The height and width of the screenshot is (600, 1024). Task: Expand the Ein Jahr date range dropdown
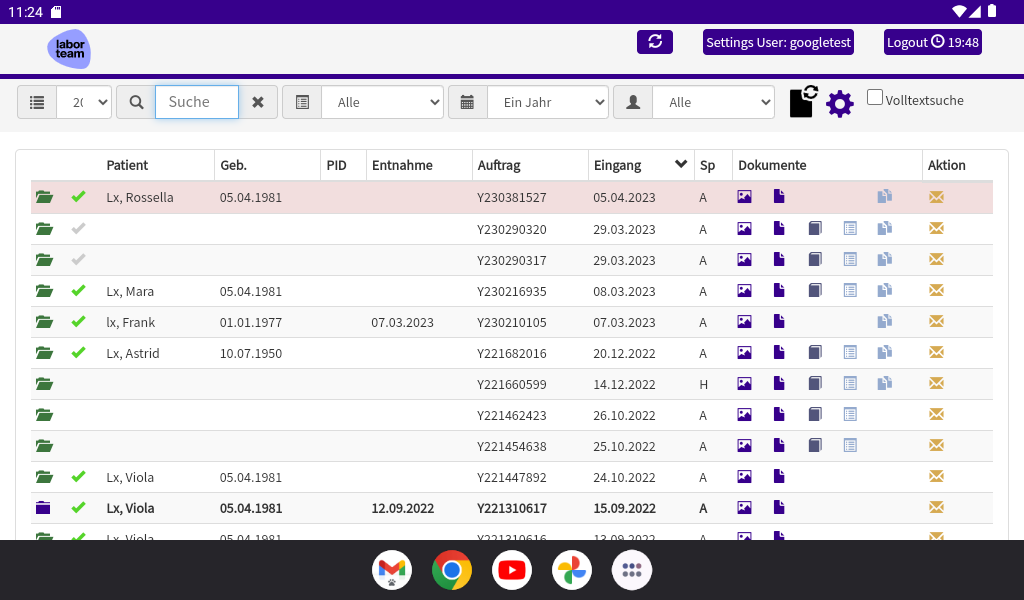(547, 102)
